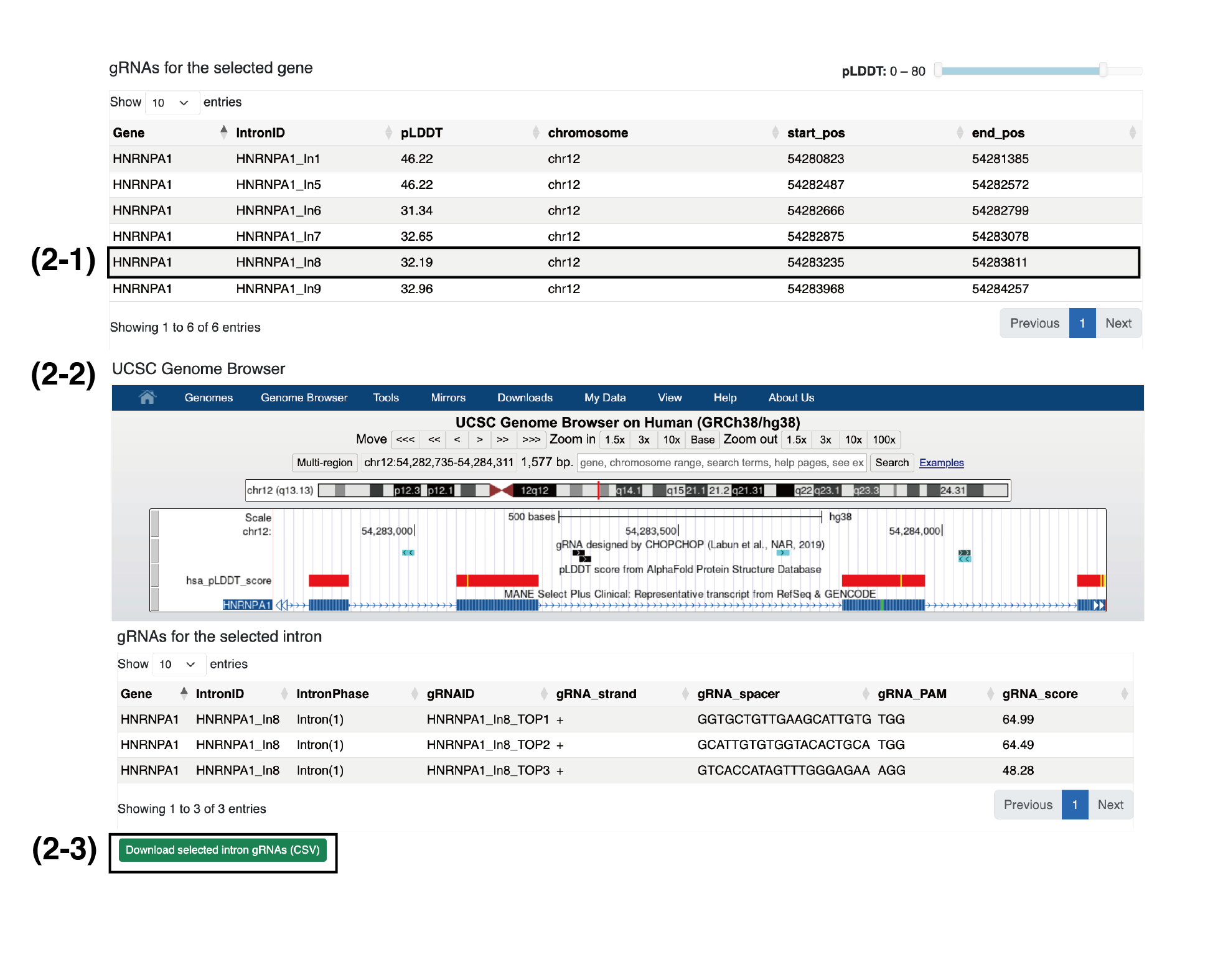Open the intron gRNA table entries dropdown
The image size is (1223, 980).
click(178, 665)
